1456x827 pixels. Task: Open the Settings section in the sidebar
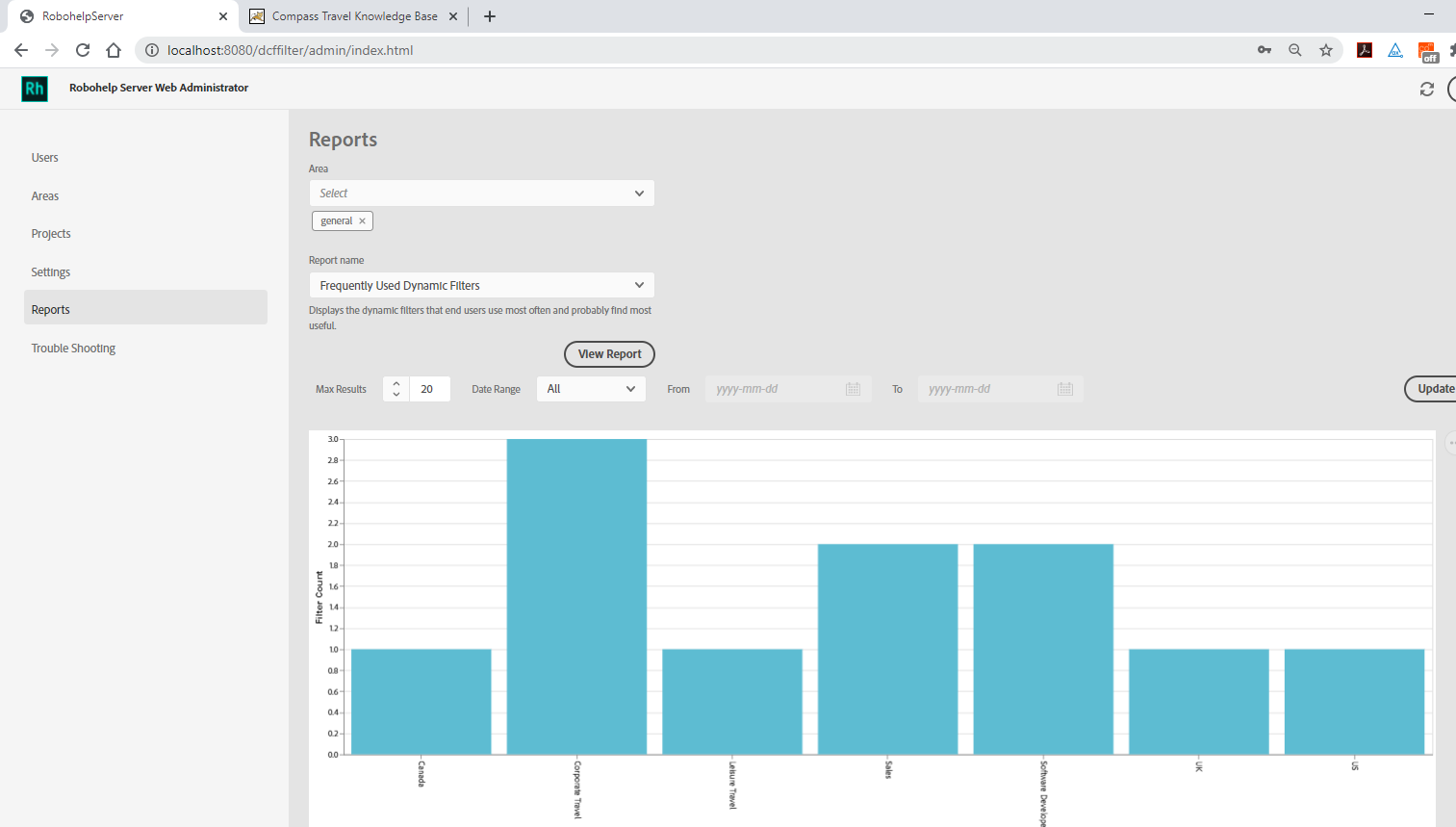point(50,271)
